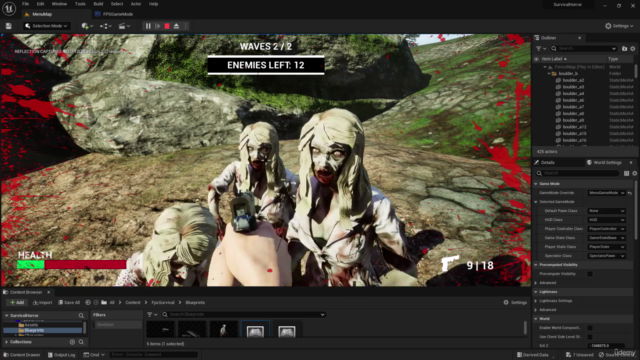Screen dimensions: 640x360
Task: Select boulder_a12 in the Outliner
Action: tap(574, 127)
